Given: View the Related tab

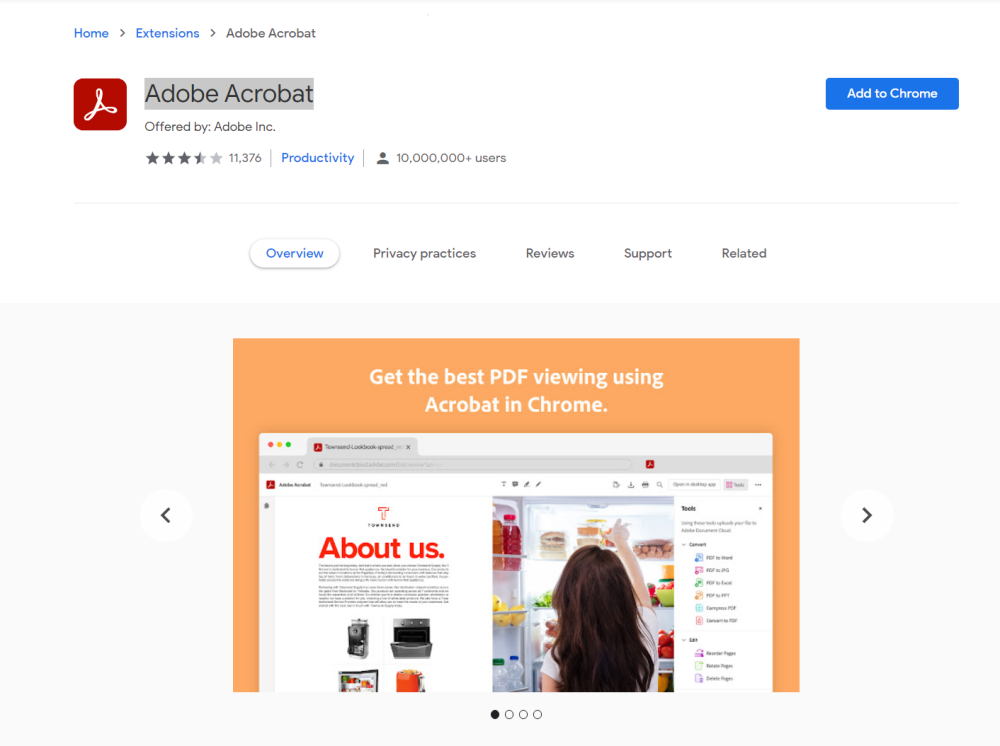Looking at the screenshot, I should 744,253.
